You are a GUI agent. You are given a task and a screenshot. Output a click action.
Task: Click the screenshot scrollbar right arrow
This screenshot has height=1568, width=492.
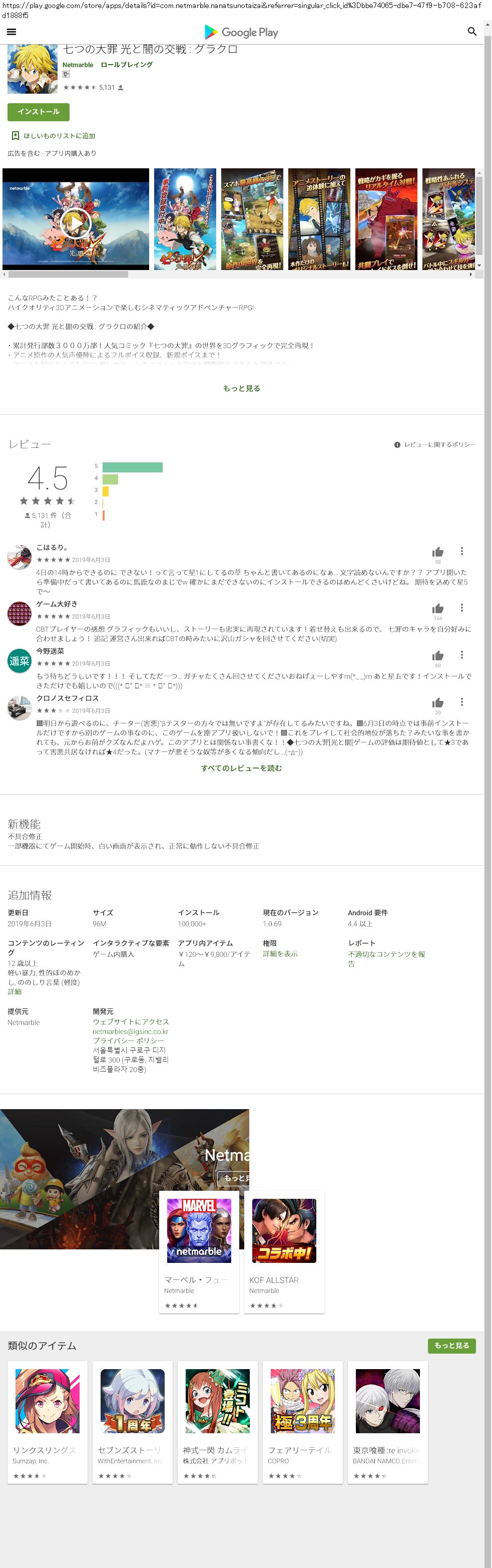pos(470,275)
